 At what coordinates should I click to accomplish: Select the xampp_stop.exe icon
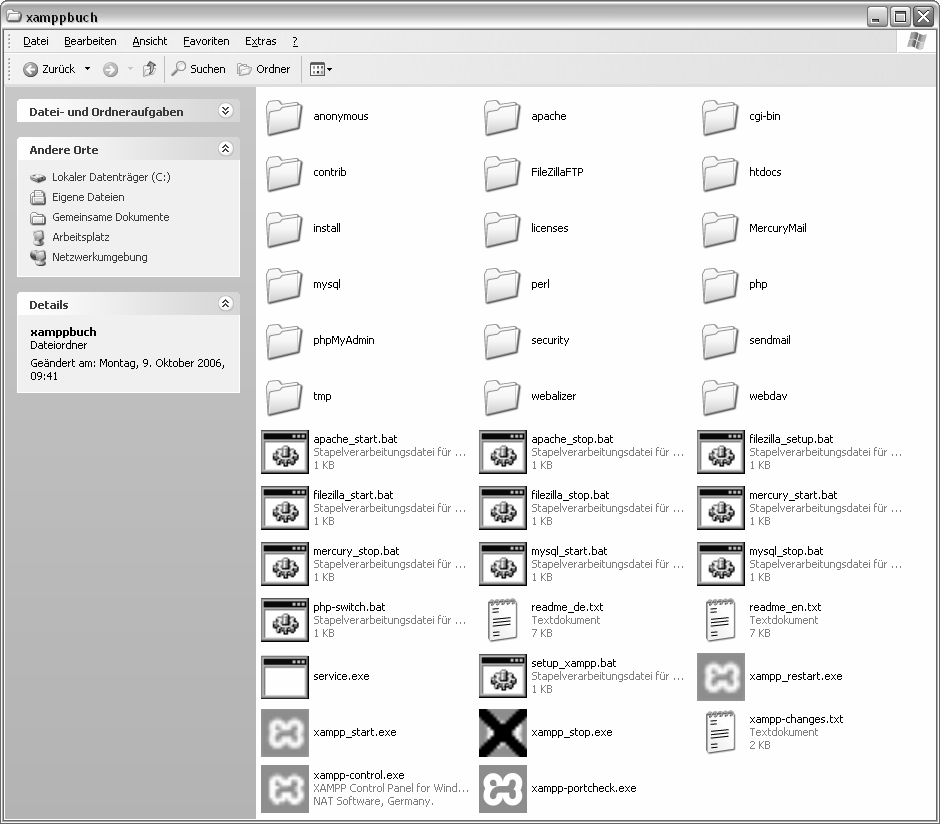pyautogui.click(x=503, y=732)
